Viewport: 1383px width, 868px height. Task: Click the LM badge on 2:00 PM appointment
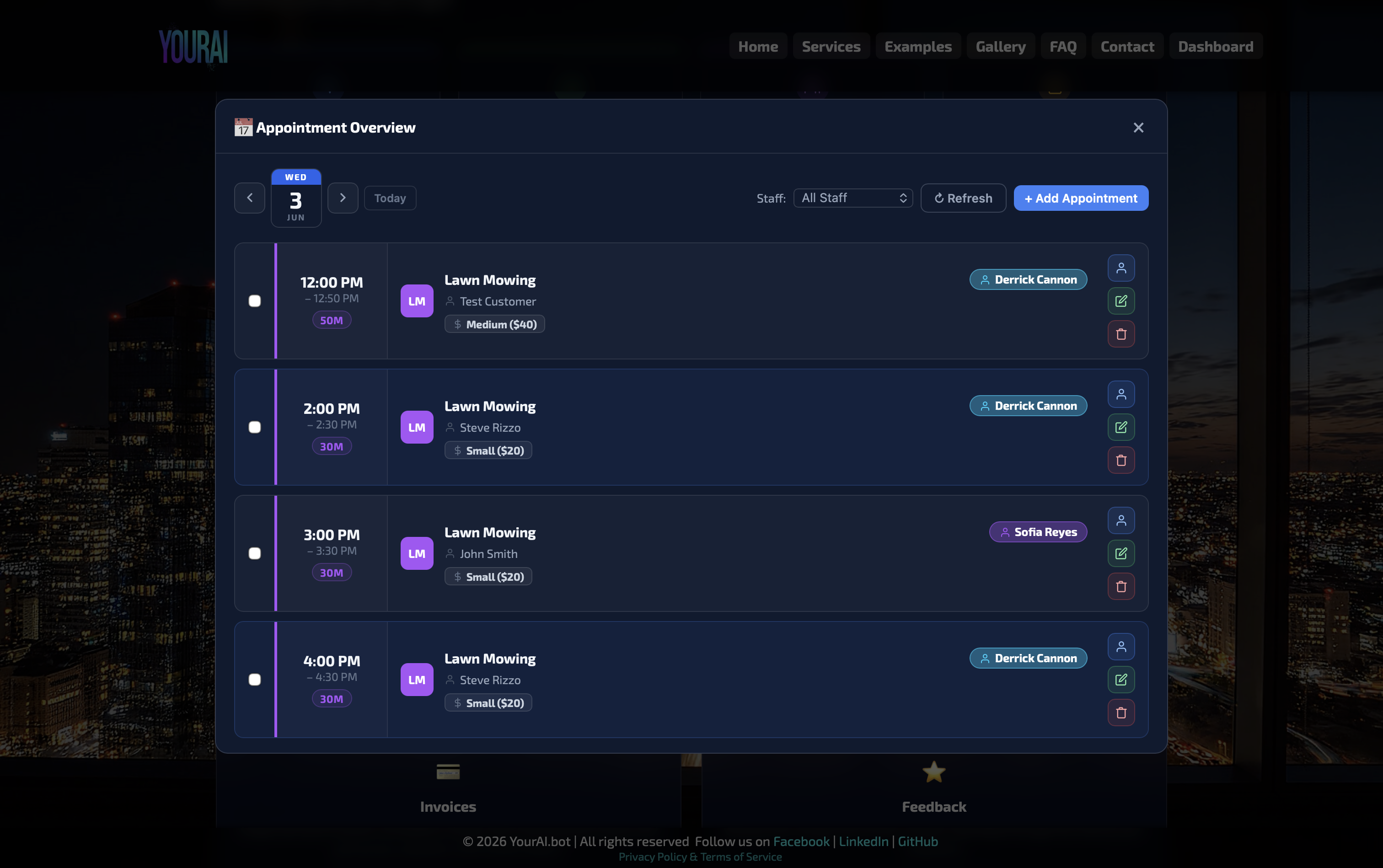point(417,427)
